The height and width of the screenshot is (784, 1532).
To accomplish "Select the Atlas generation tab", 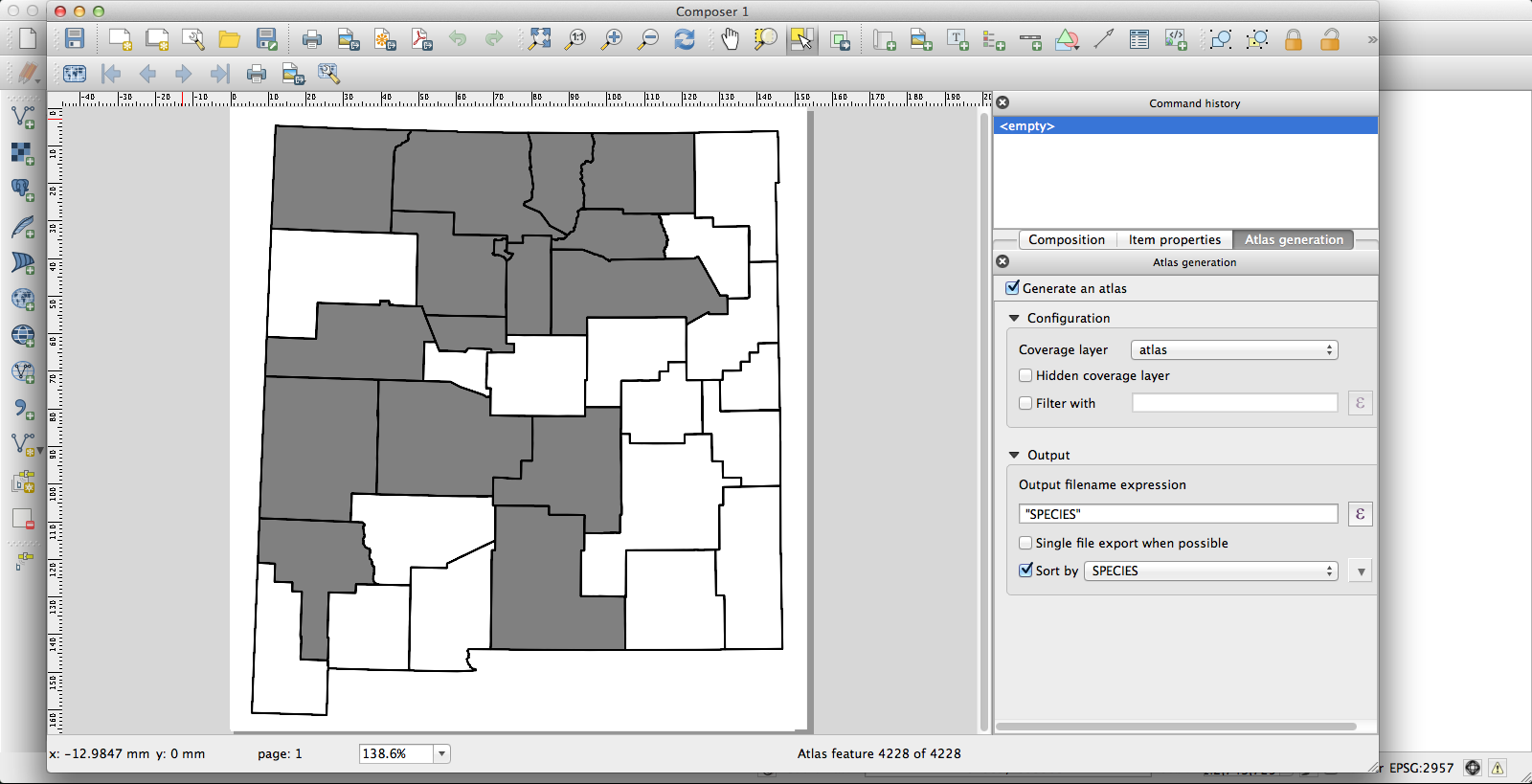I will (x=1294, y=239).
